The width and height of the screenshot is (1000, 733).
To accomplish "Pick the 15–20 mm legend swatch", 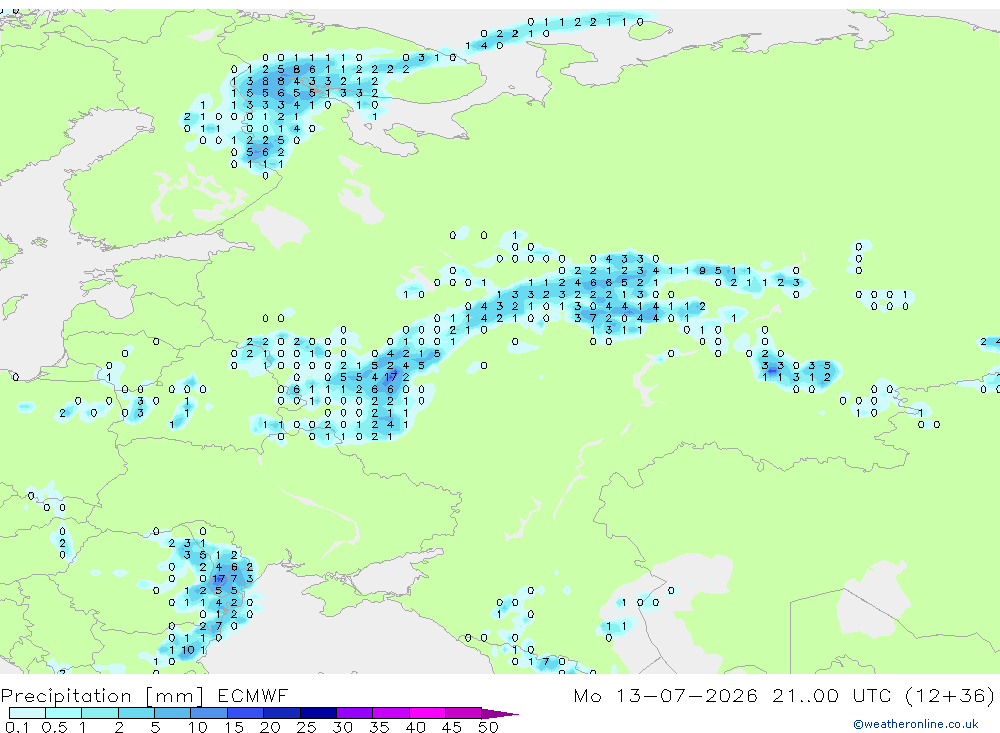I will [245, 713].
